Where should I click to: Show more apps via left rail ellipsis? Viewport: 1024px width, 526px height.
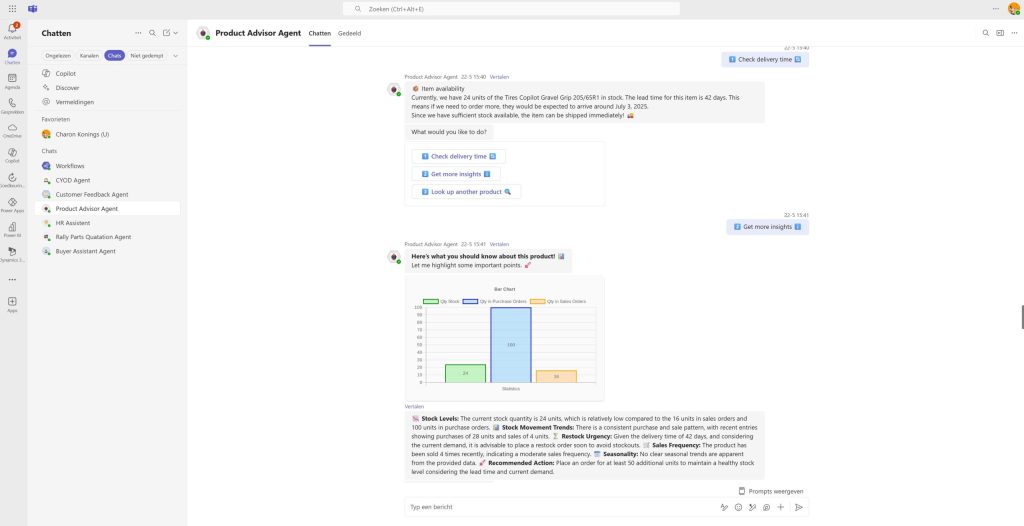point(12,279)
